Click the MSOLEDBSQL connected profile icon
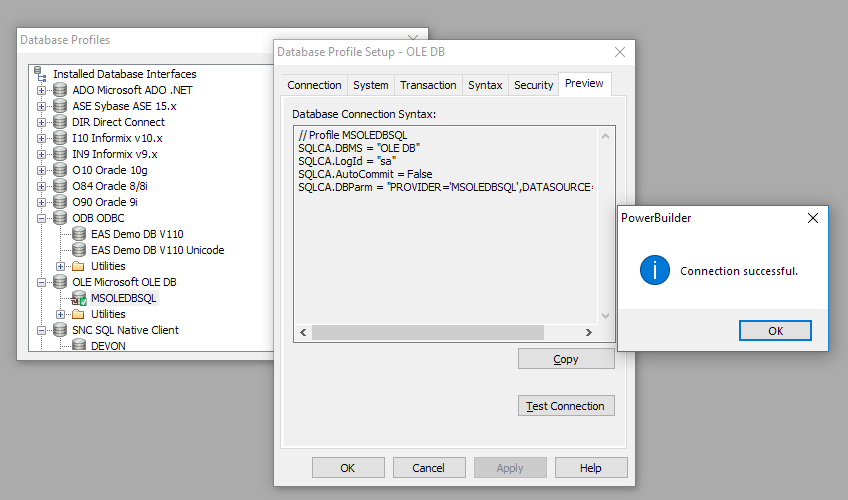The width and height of the screenshot is (848, 500). point(79,298)
